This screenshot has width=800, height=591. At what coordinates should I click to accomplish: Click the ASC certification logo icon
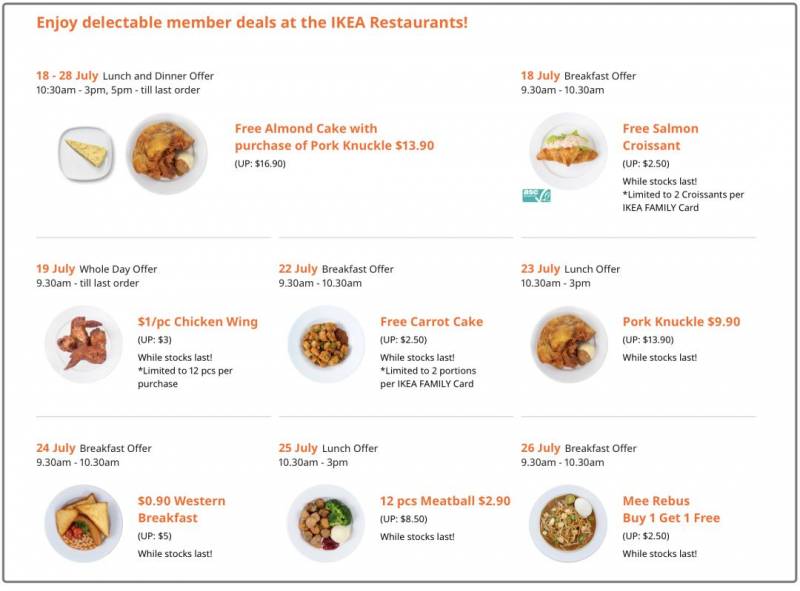(536, 195)
